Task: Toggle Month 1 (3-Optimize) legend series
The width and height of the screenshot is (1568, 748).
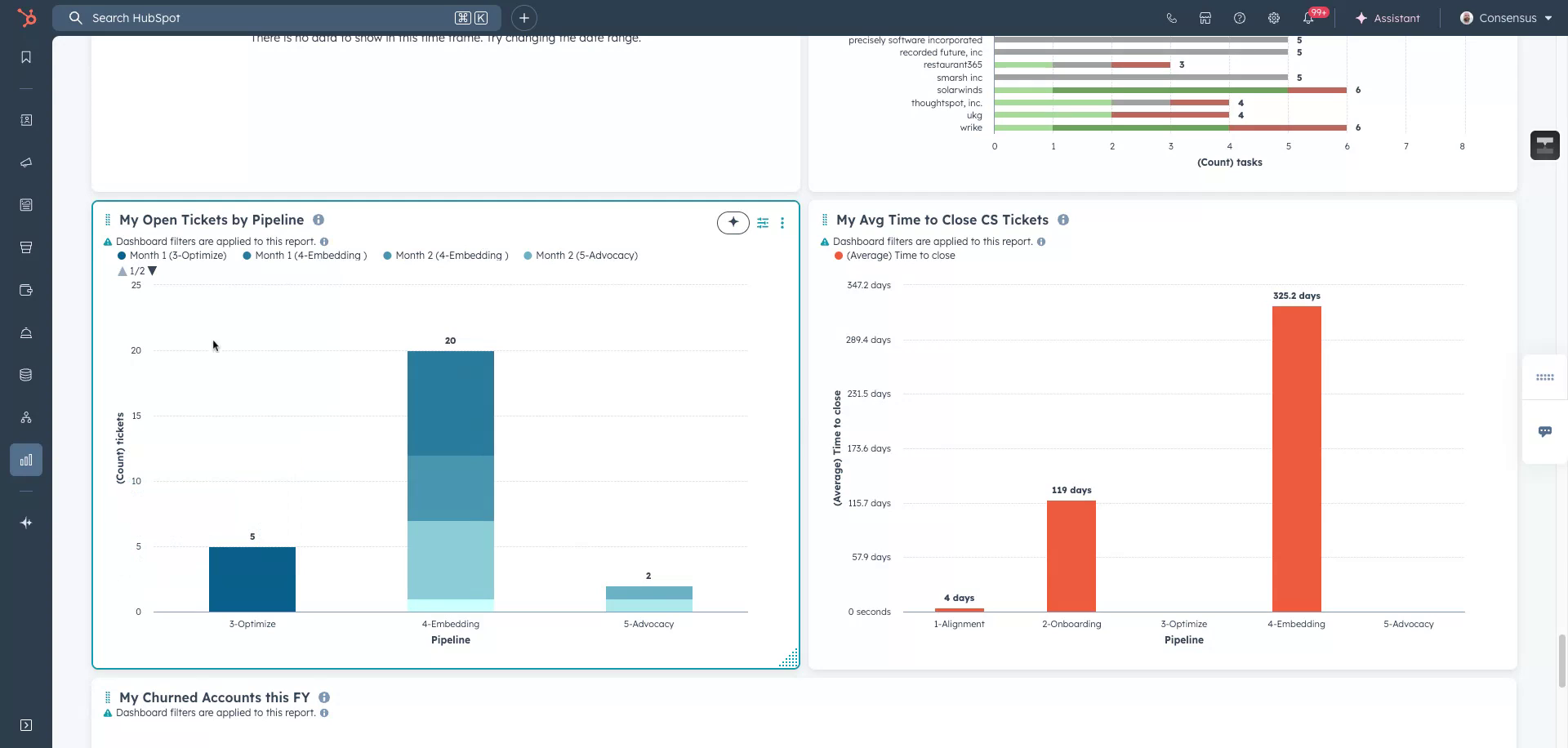Action: pos(177,256)
